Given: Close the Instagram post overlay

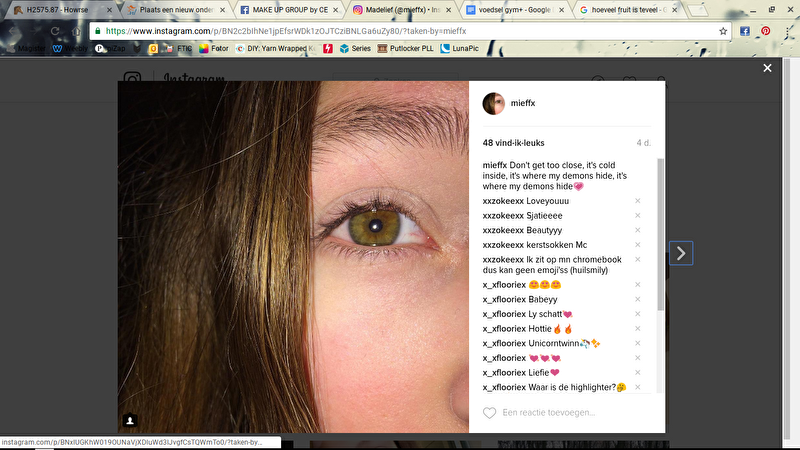Looking at the screenshot, I should coord(767,68).
